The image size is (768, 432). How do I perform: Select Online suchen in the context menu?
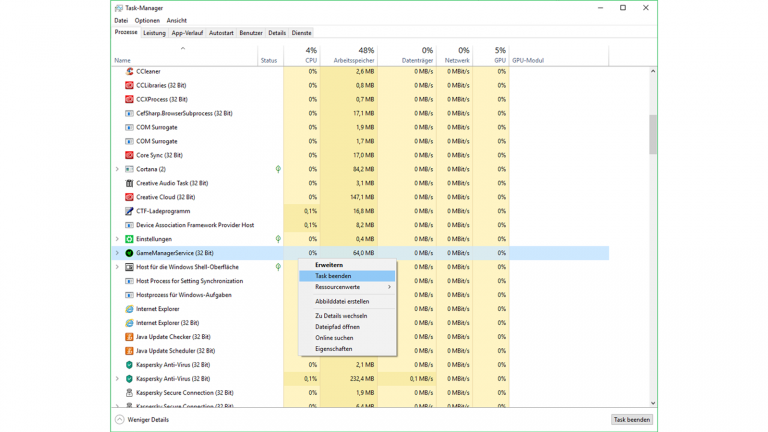pyautogui.click(x=334, y=338)
